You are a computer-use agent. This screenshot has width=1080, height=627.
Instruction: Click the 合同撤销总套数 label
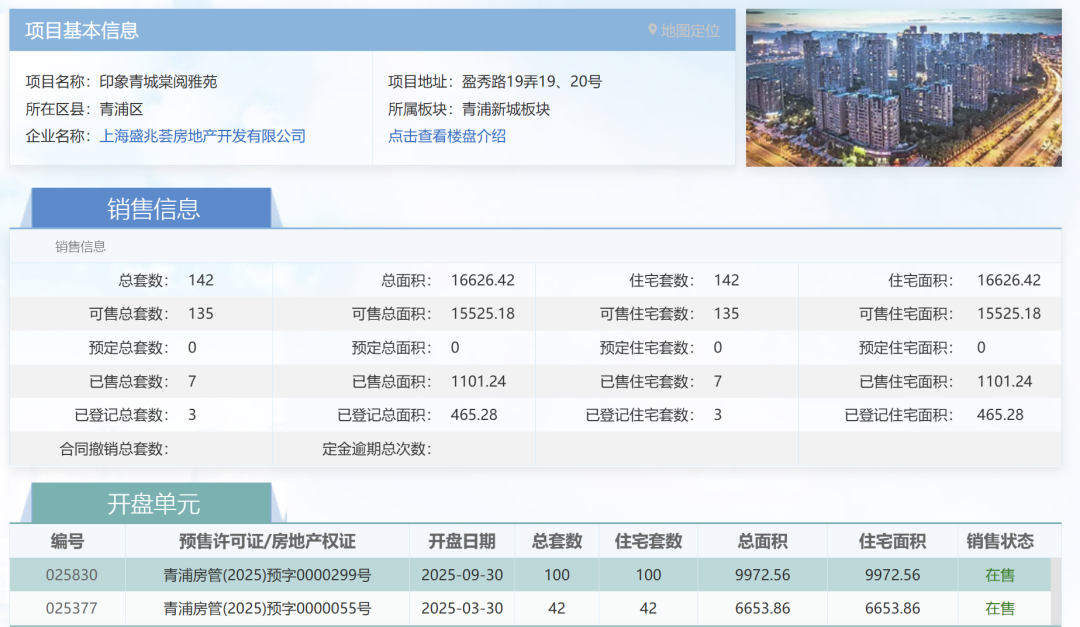tap(114, 449)
